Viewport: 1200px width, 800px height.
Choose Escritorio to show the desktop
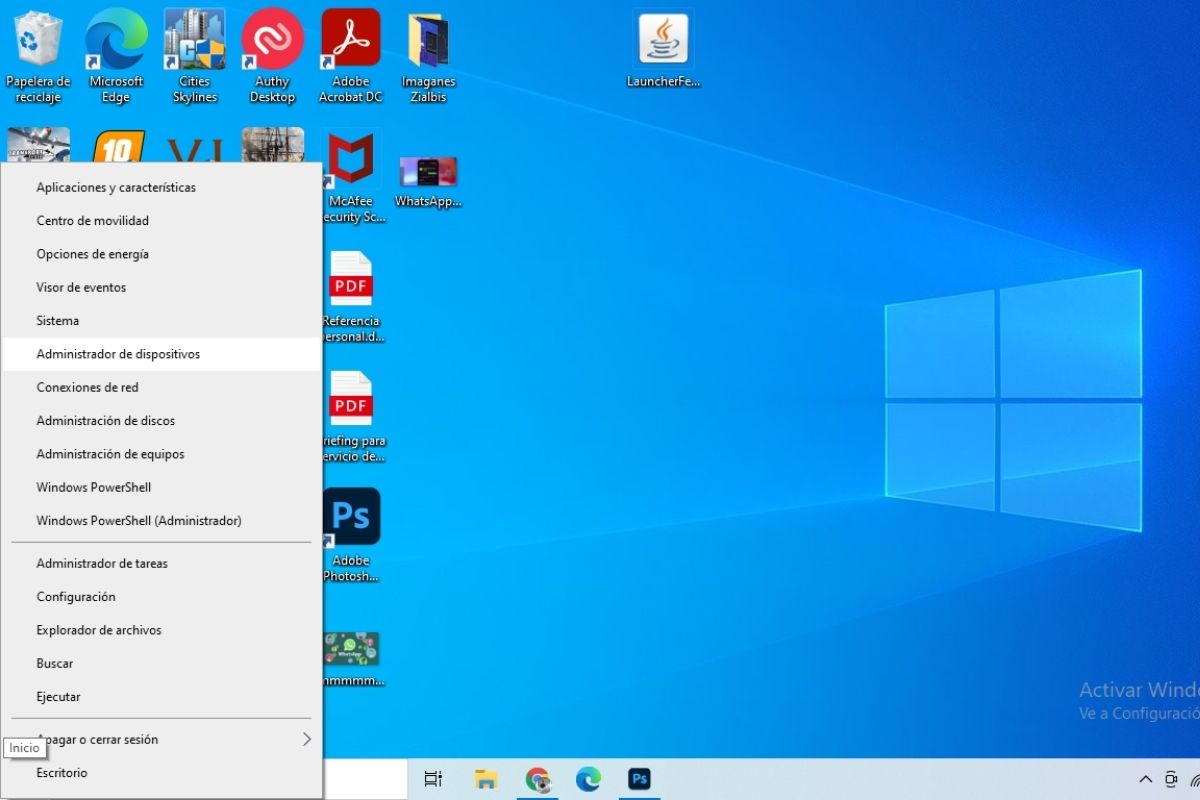click(162, 773)
